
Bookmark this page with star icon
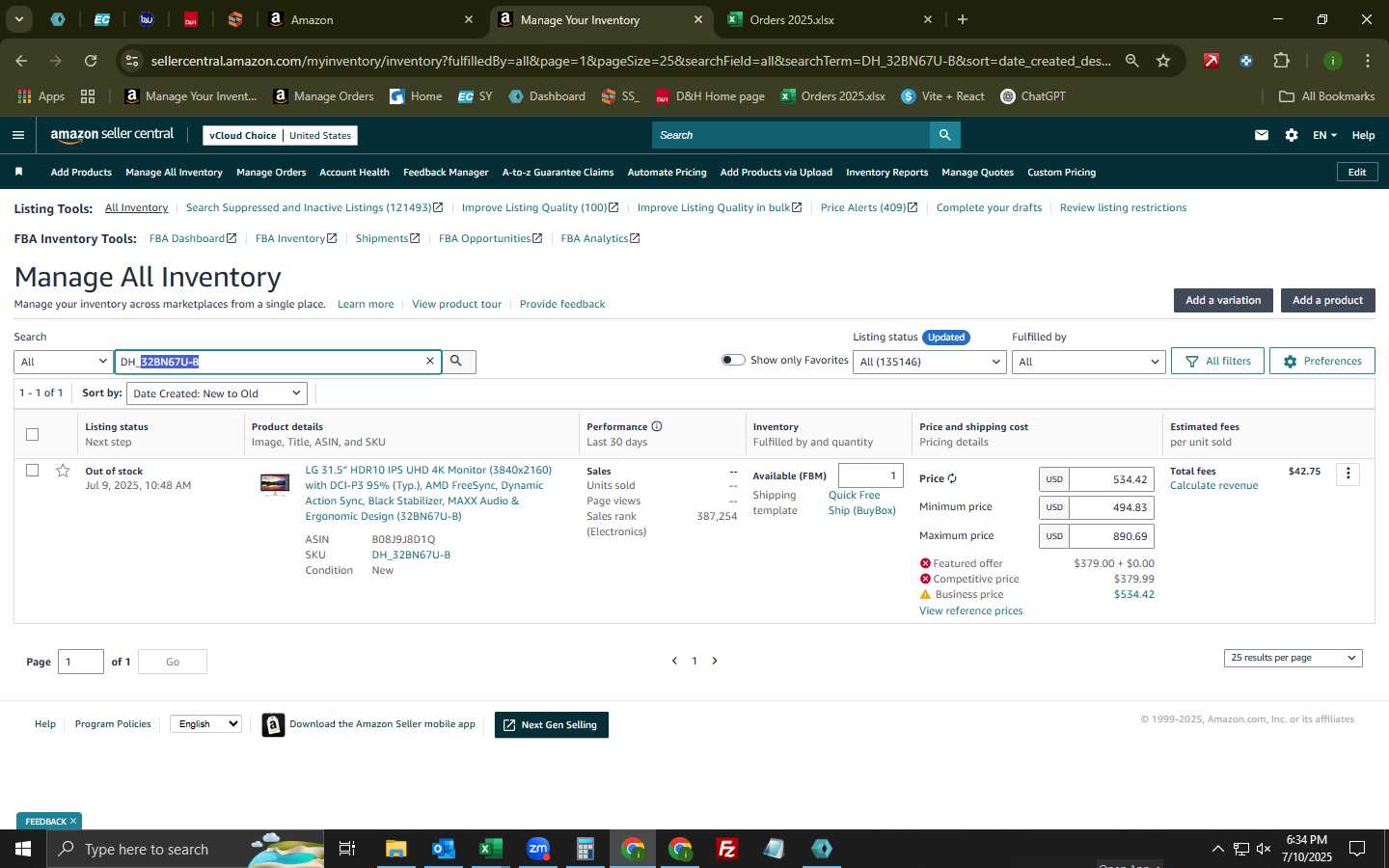point(1163,61)
